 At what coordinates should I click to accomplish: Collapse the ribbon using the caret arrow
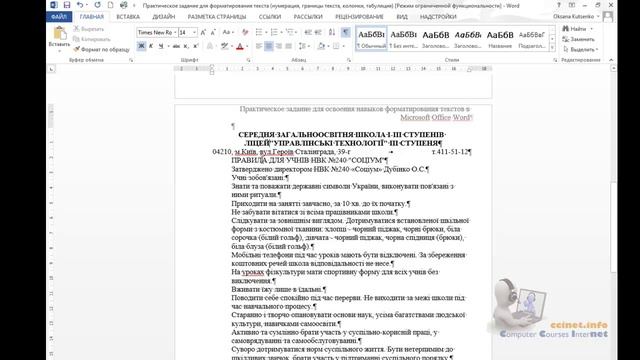click(611, 60)
